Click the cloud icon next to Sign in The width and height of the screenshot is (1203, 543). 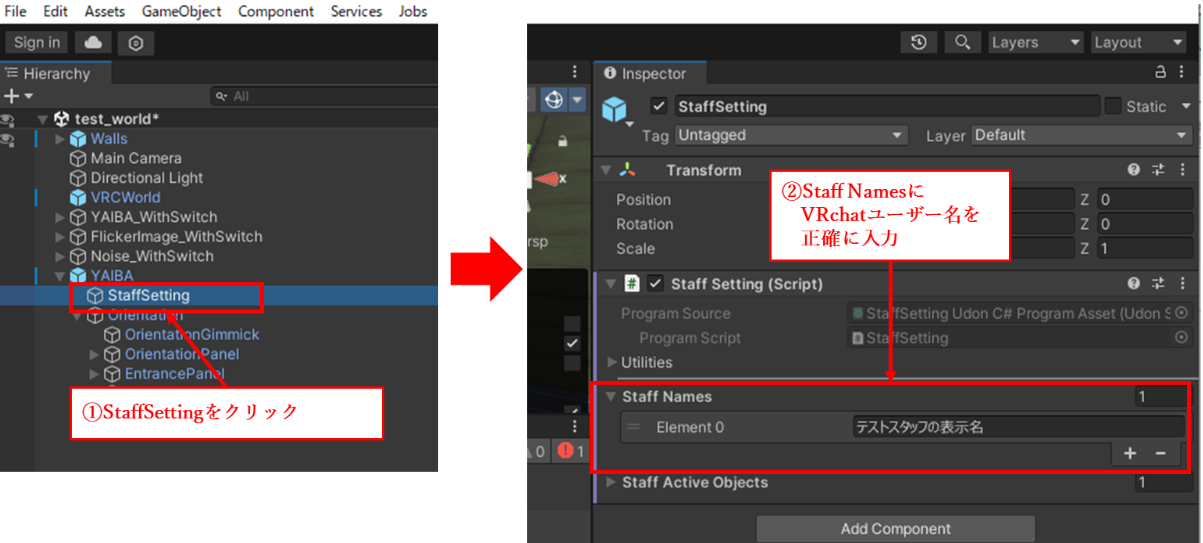(93, 42)
